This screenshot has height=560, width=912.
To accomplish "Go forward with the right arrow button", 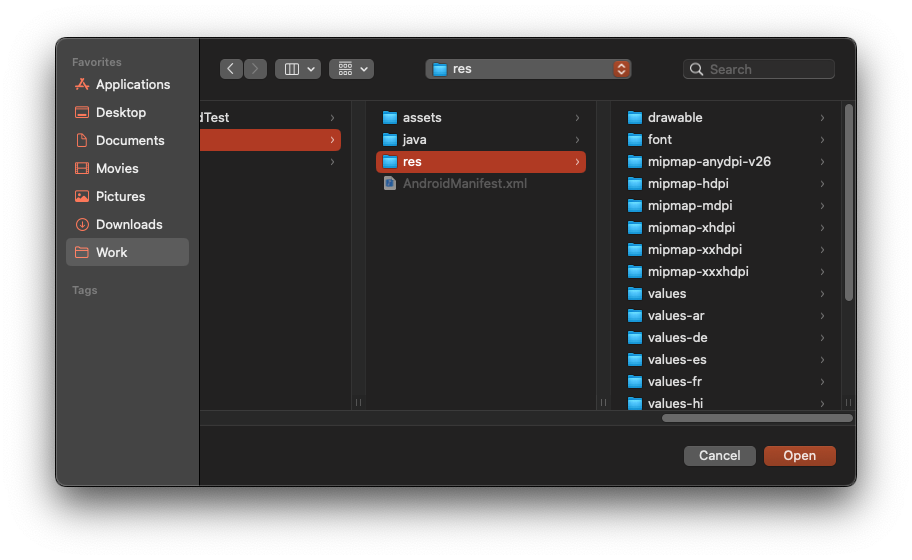I will (x=255, y=69).
